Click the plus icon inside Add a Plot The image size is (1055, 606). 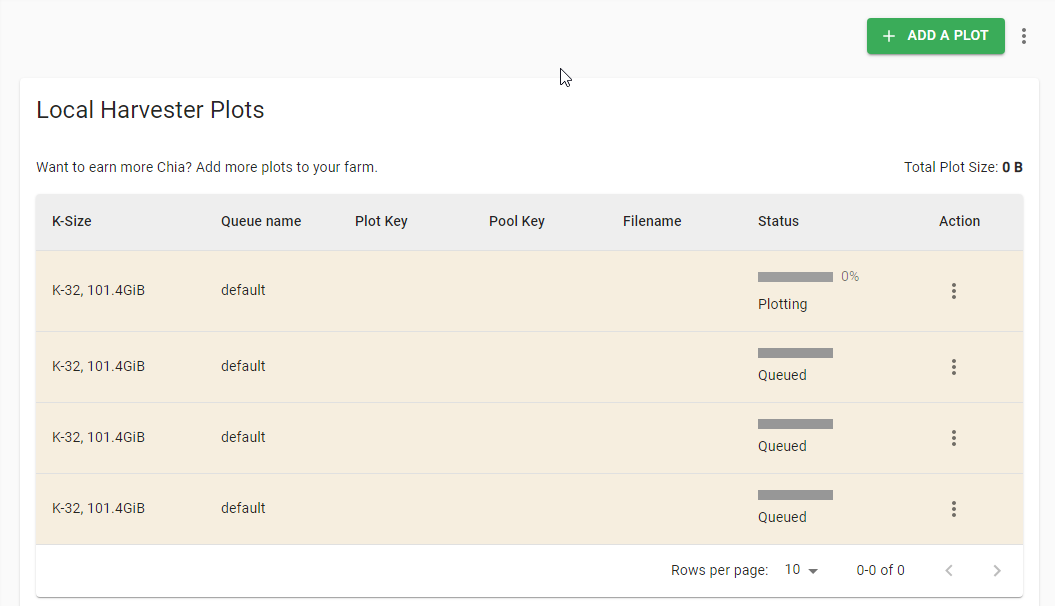888,36
